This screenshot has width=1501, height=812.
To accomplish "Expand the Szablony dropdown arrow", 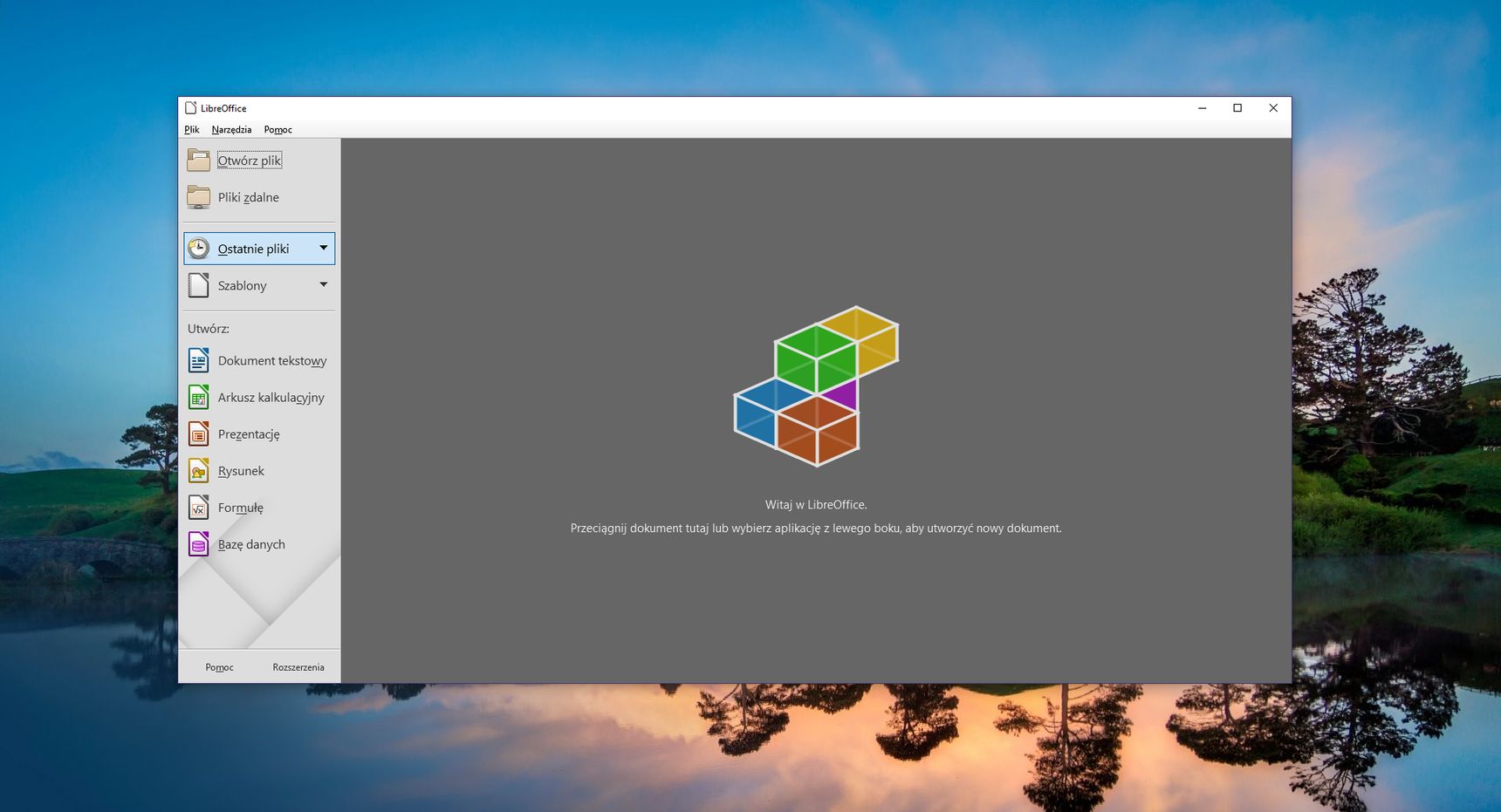I will pos(324,285).
